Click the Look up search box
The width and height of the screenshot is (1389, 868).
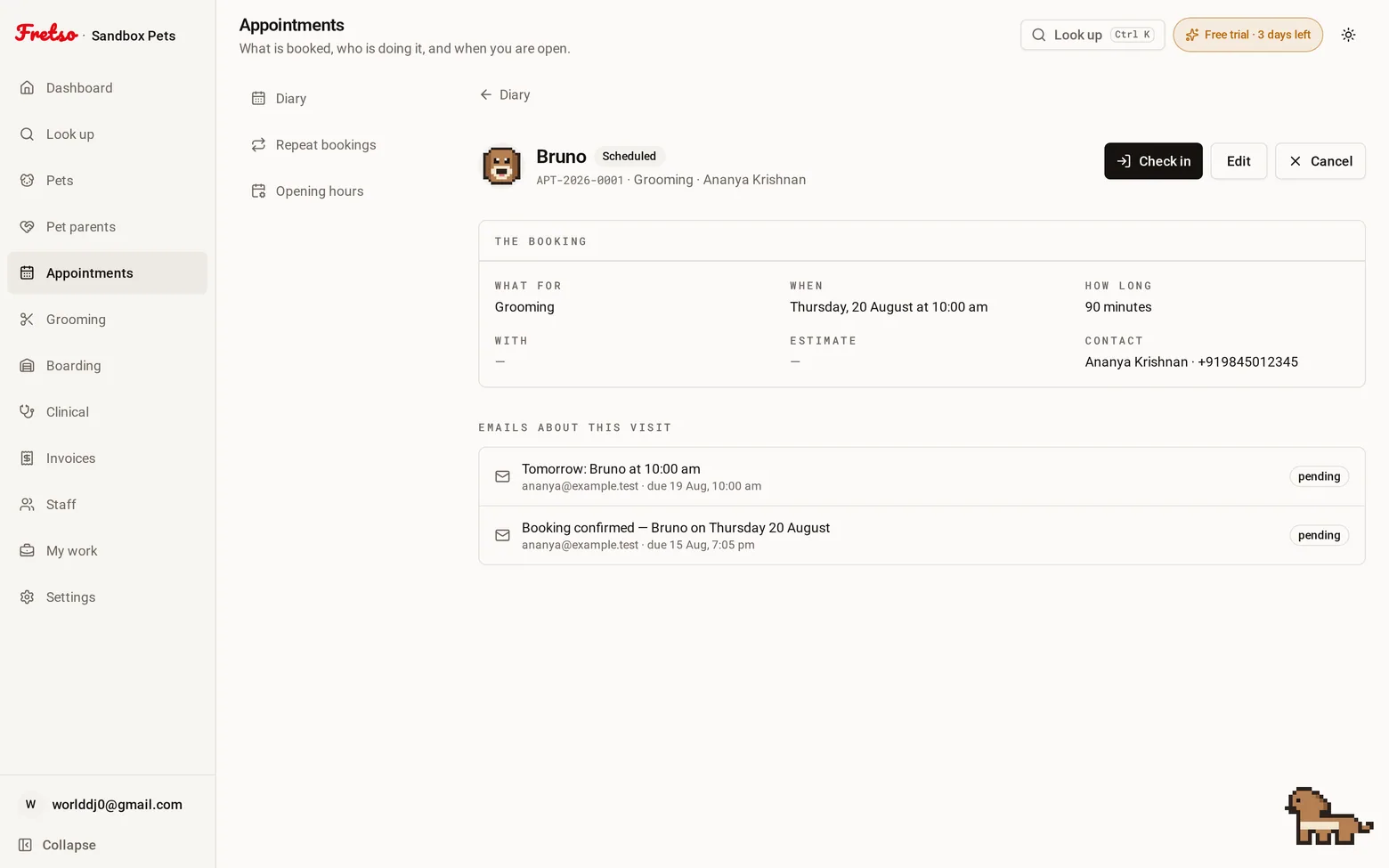pos(1093,35)
